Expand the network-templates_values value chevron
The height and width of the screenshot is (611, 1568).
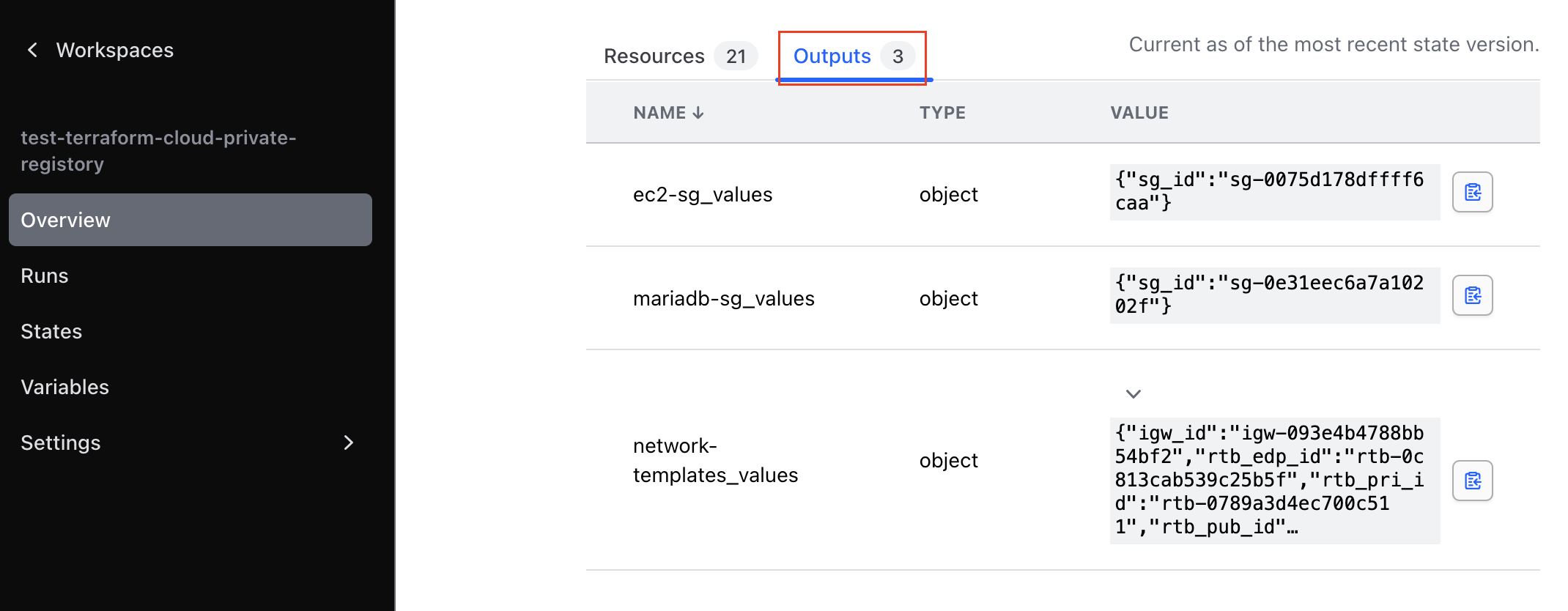pyautogui.click(x=1133, y=394)
